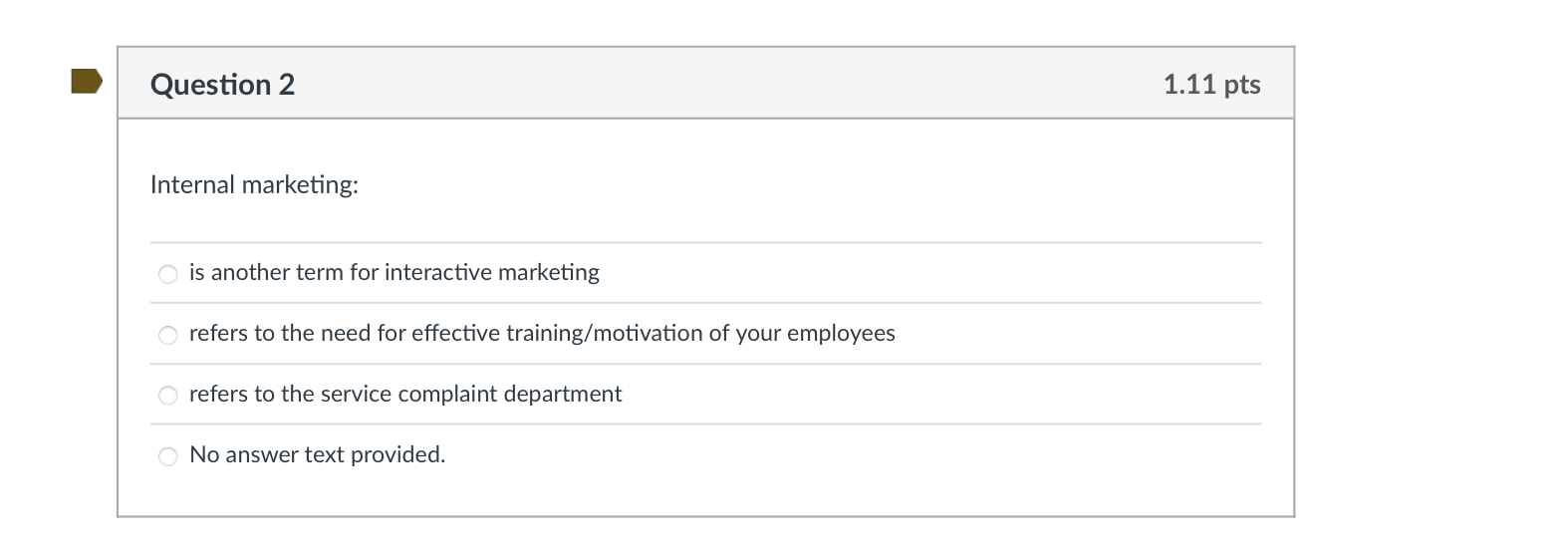Viewport: 1568px width, 554px height.
Task: Select the 'No answer text provided' radio button
Action: [x=168, y=456]
